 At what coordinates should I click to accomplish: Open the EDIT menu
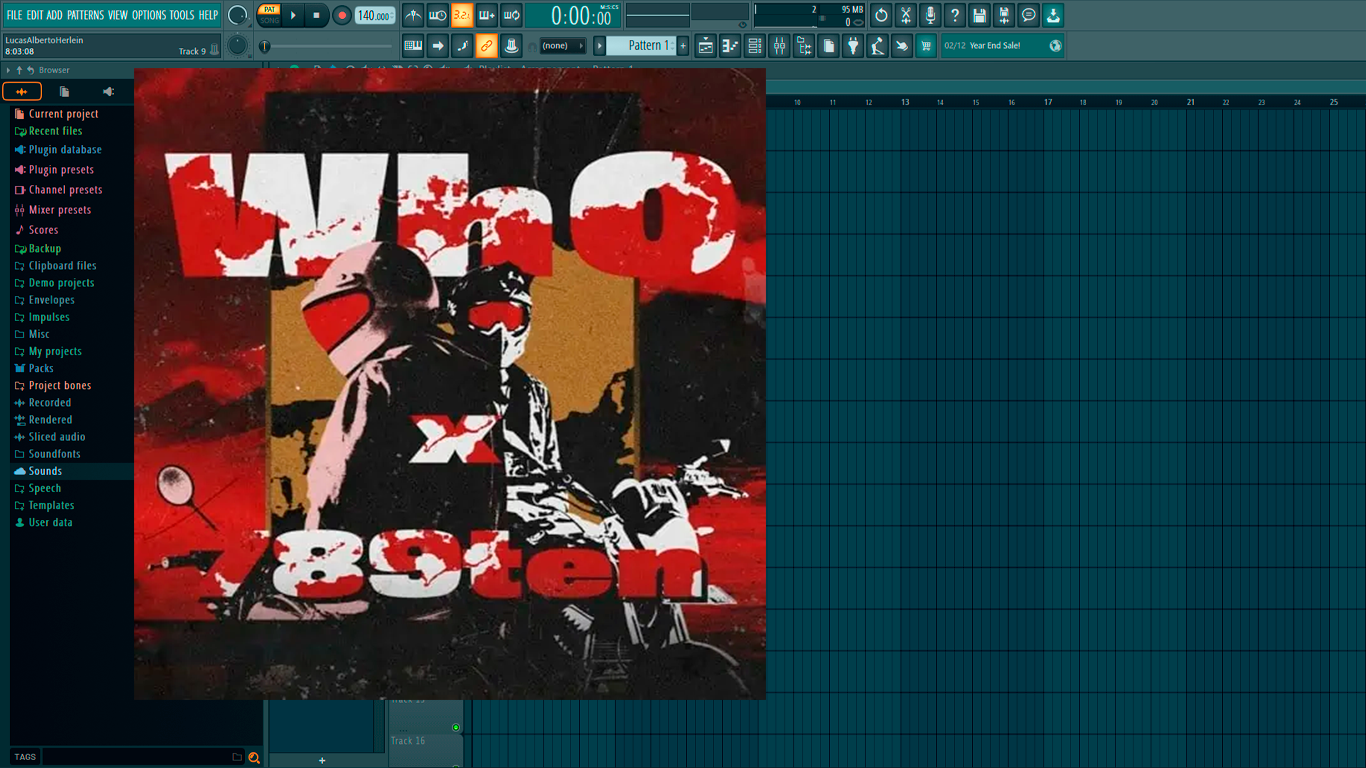(x=34, y=15)
